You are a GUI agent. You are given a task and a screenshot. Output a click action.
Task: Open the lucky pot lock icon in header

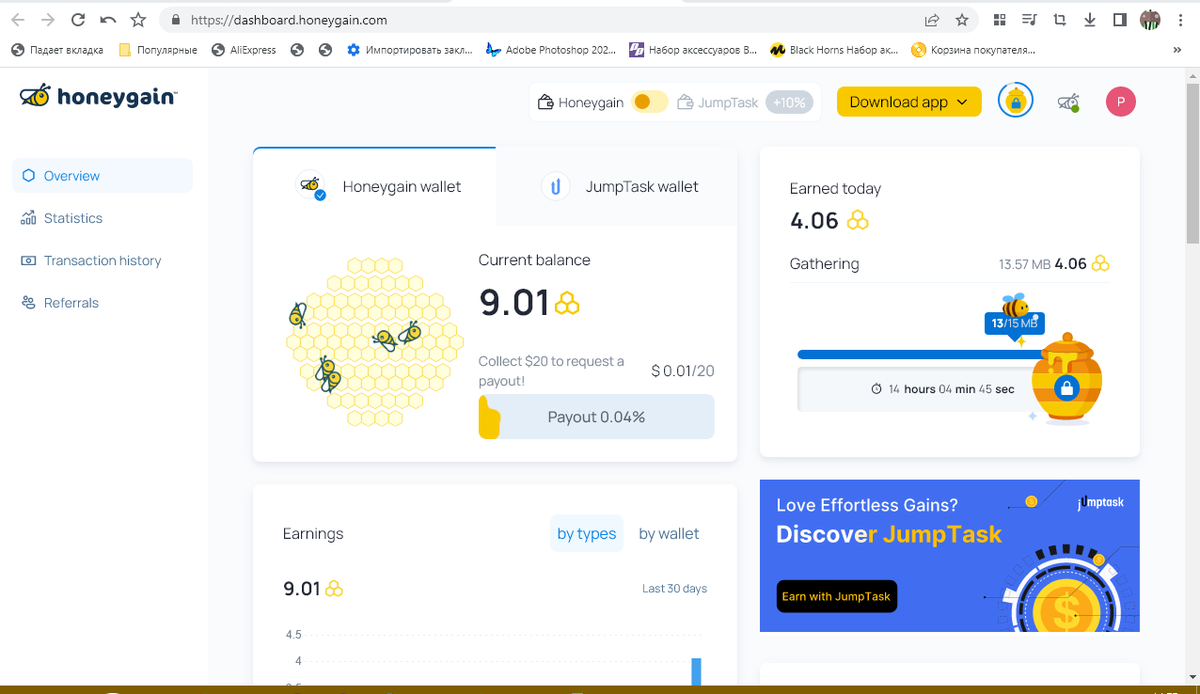1016,101
